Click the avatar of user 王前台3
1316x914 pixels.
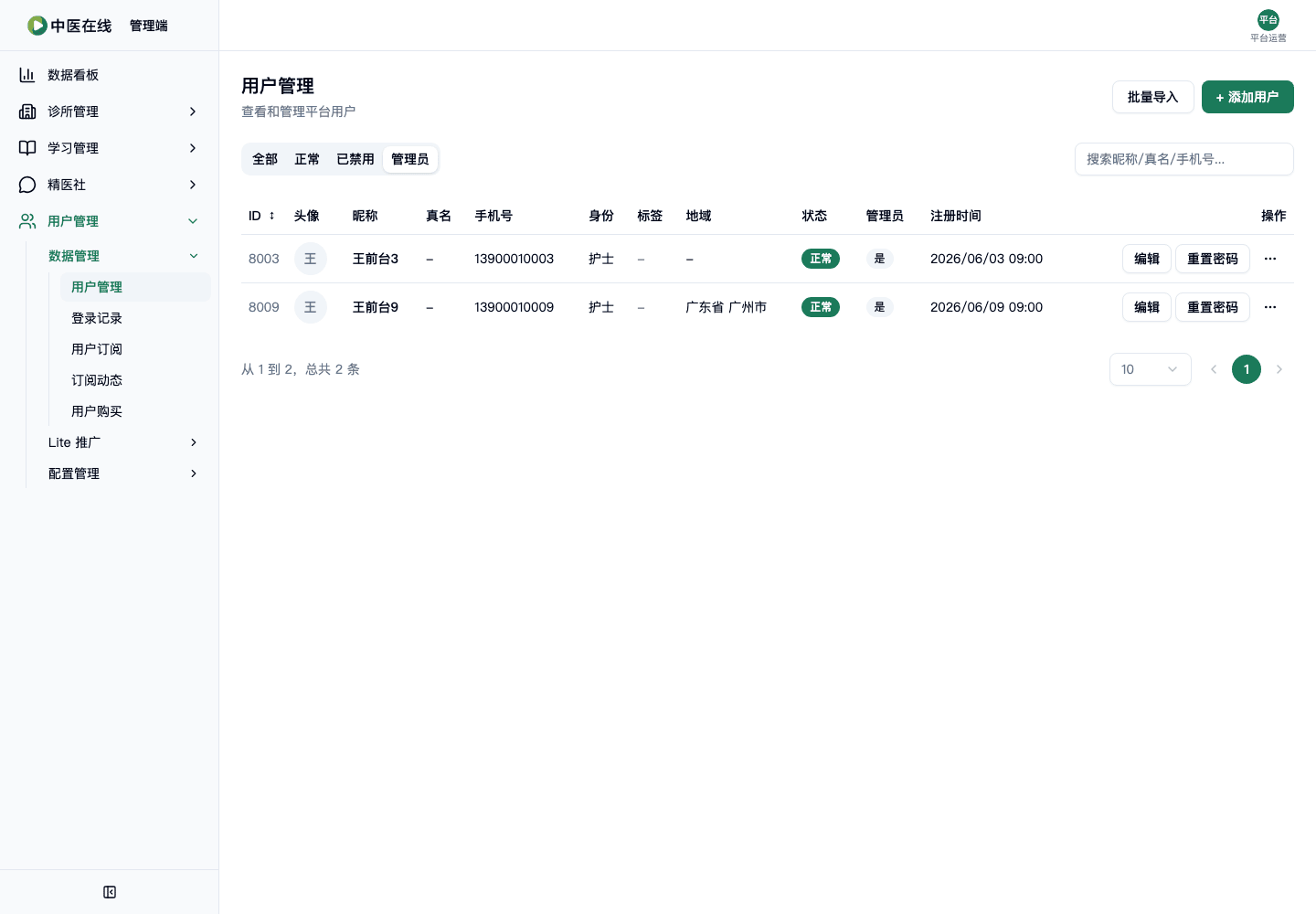click(311, 259)
